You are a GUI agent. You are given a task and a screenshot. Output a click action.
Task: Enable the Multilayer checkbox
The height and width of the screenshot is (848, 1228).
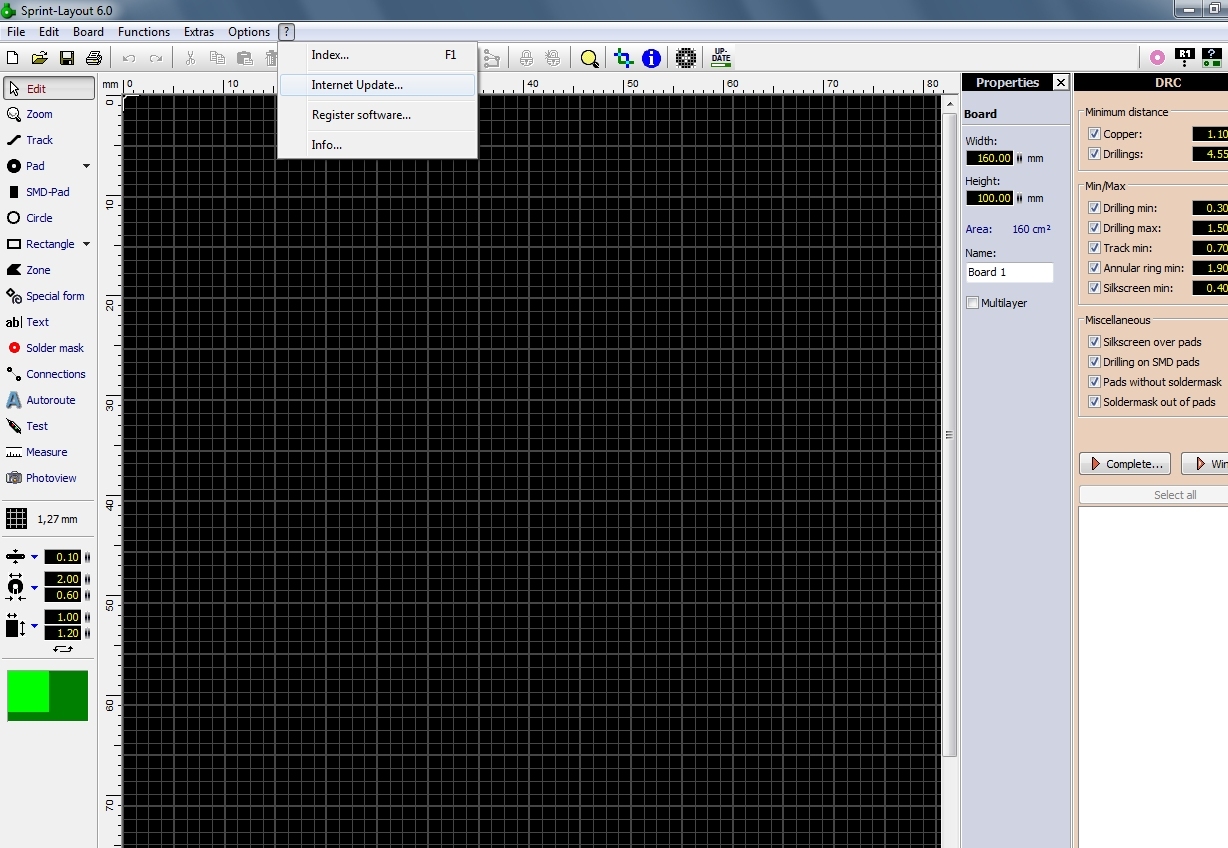(x=973, y=303)
